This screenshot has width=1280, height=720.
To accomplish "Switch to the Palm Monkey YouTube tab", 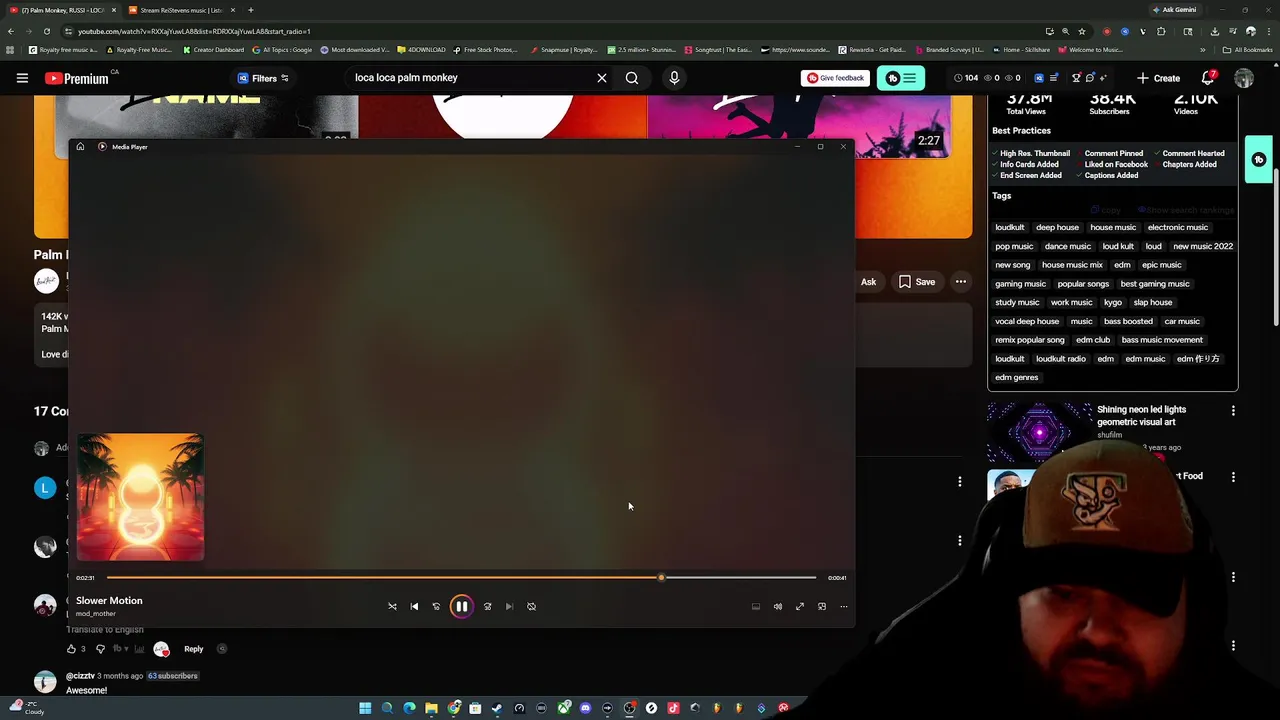I will pyautogui.click(x=62, y=10).
